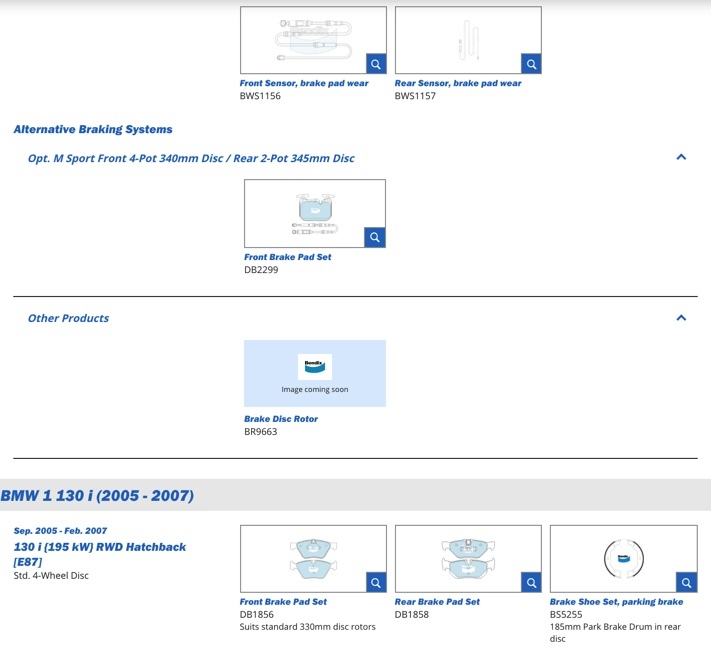Magnify the DB2299 Front Brake Pad image

pyautogui.click(x=375, y=237)
